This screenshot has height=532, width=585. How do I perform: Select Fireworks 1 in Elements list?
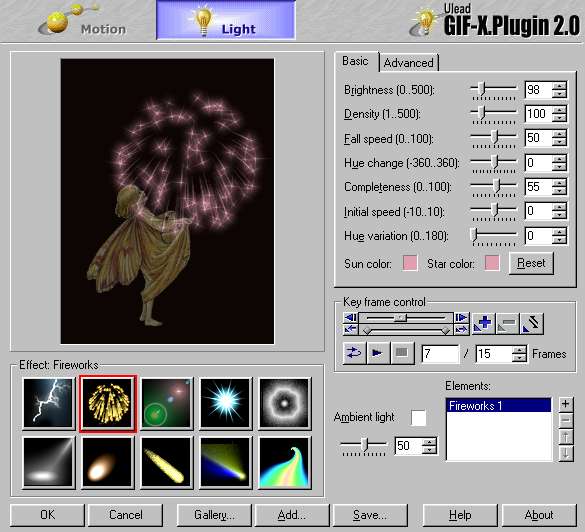498,406
